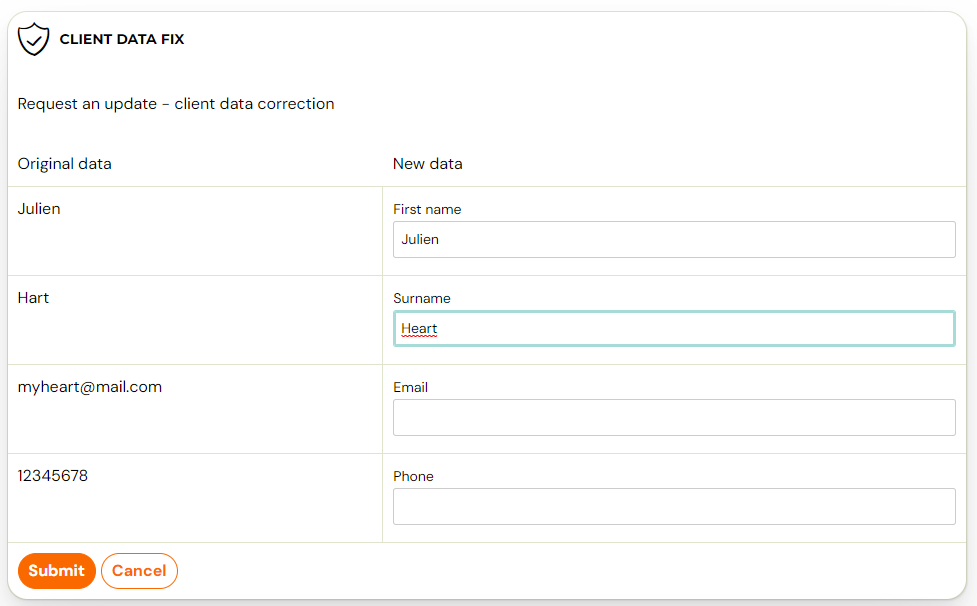Click the original surname Hart
The image size is (977, 606).
33,298
